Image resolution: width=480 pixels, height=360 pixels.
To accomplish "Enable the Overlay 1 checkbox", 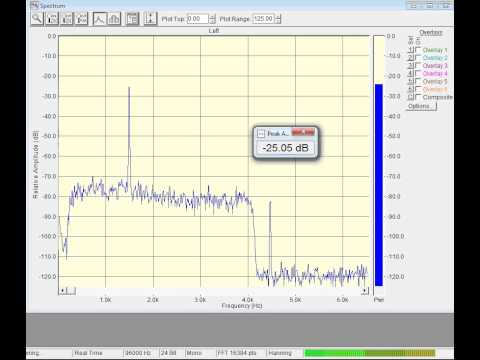I will 418,50.
